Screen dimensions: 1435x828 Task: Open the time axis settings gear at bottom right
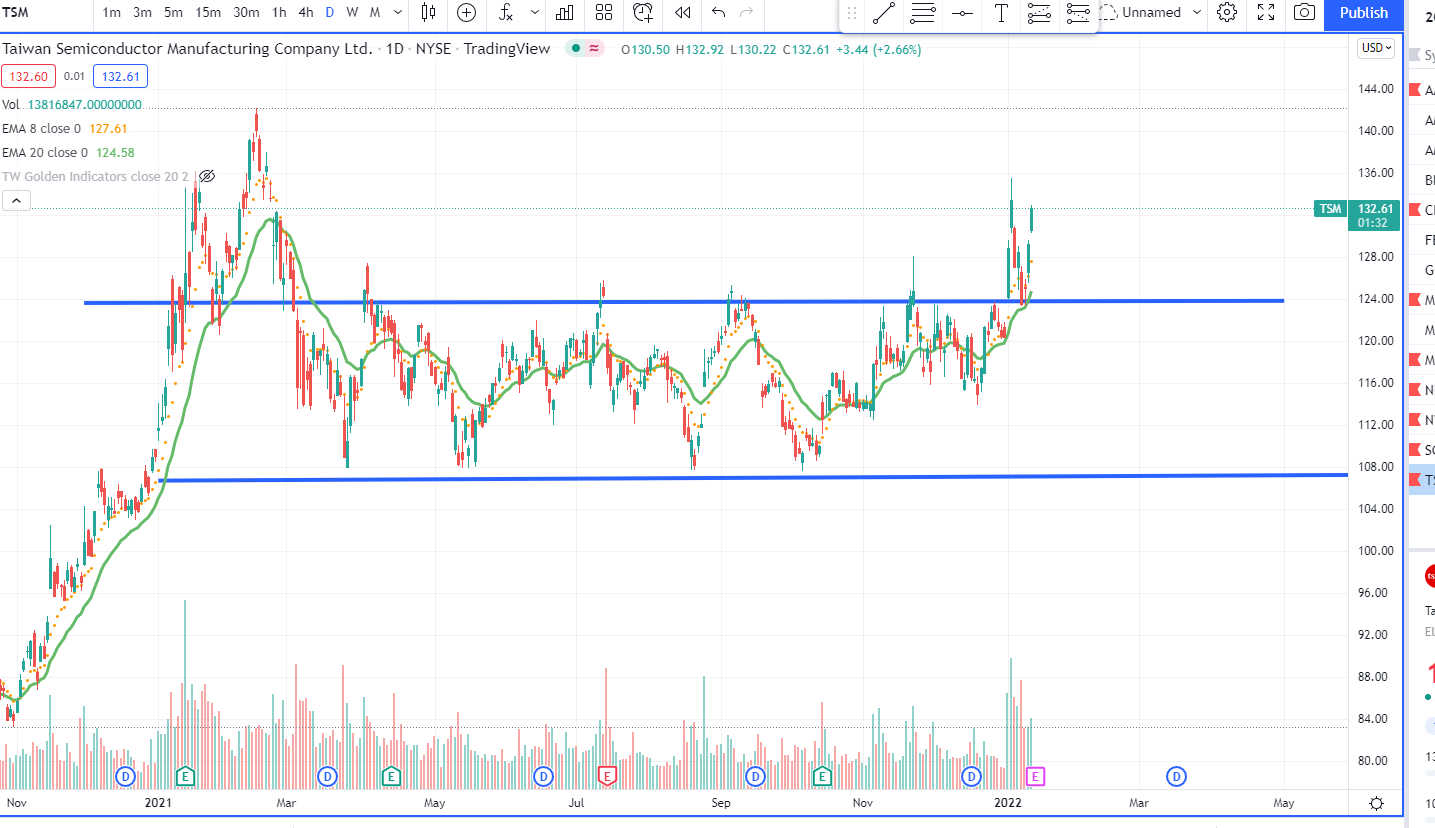[1377, 803]
